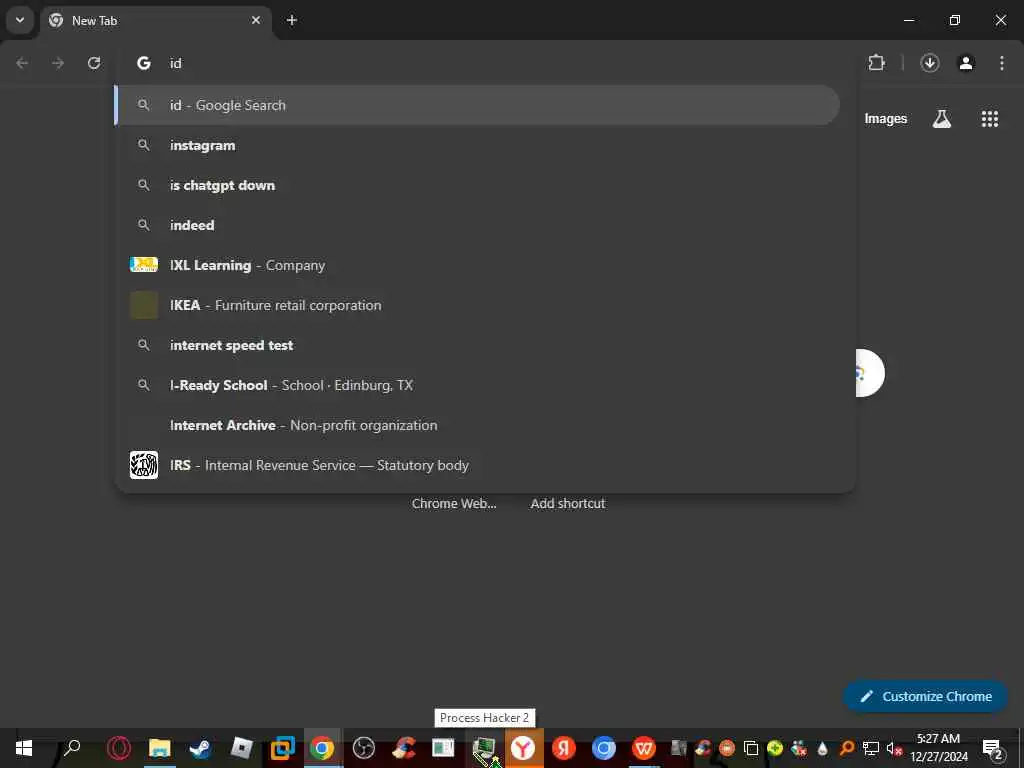Viewport: 1024px width, 768px height.
Task: Open the Google apps grid
Action: [989, 119]
